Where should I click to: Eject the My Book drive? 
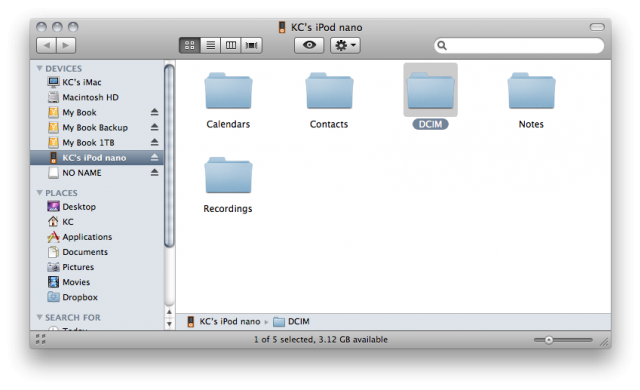[x=154, y=112]
